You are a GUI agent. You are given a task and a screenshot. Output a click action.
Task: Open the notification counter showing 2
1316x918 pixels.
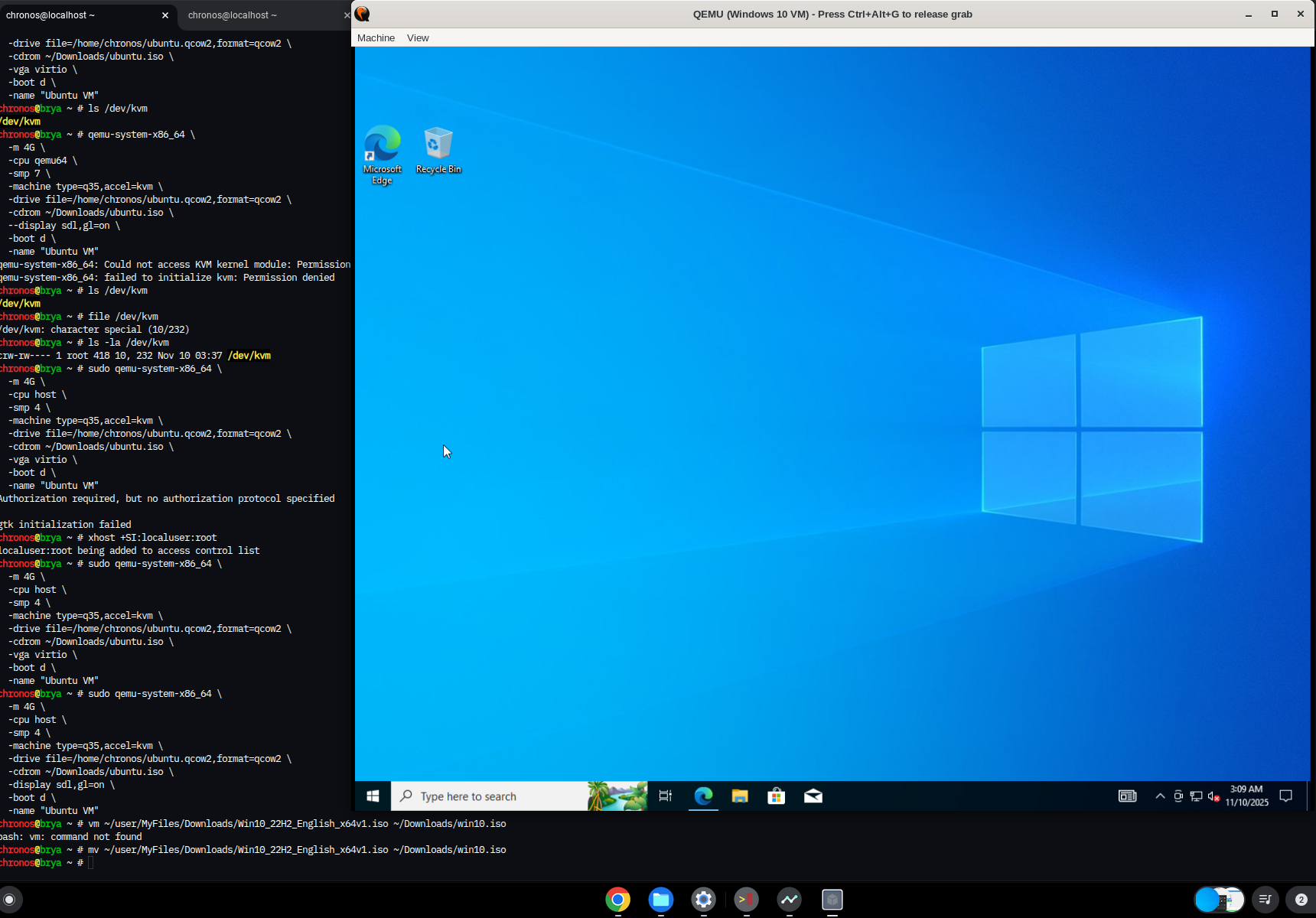(1301, 900)
